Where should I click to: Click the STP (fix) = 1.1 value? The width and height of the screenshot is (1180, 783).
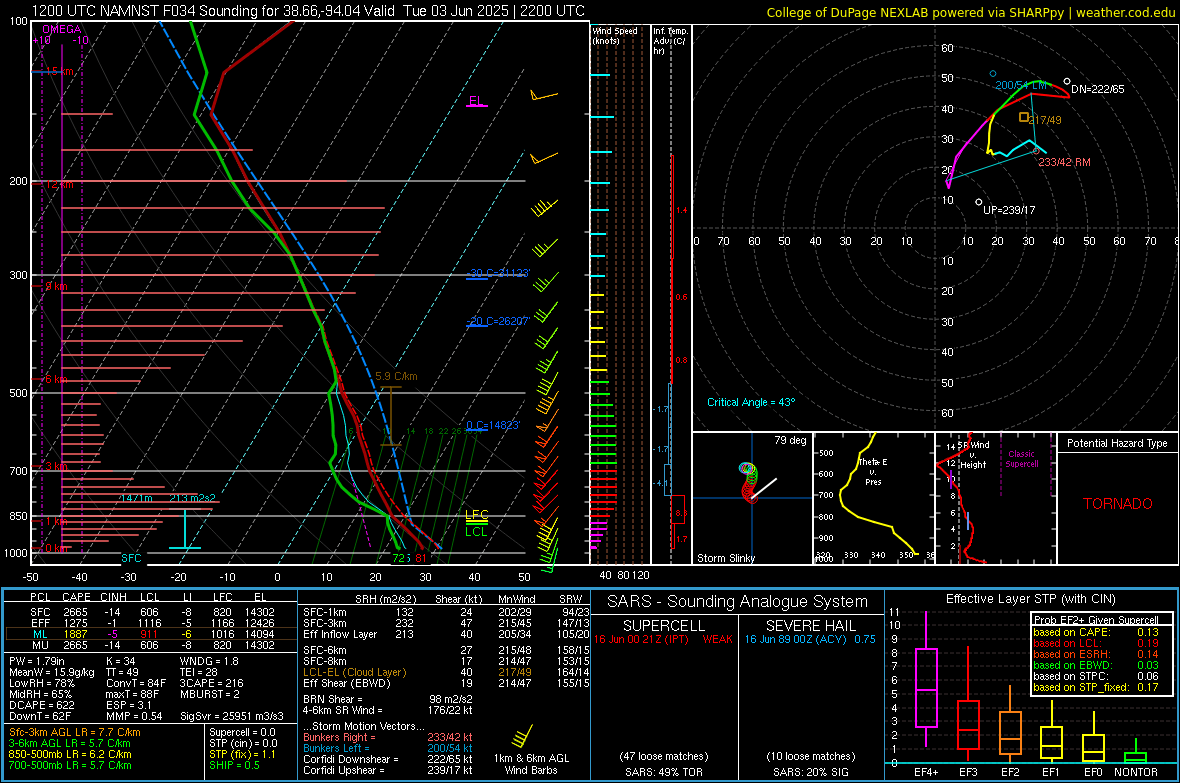[x=242, y=754]
